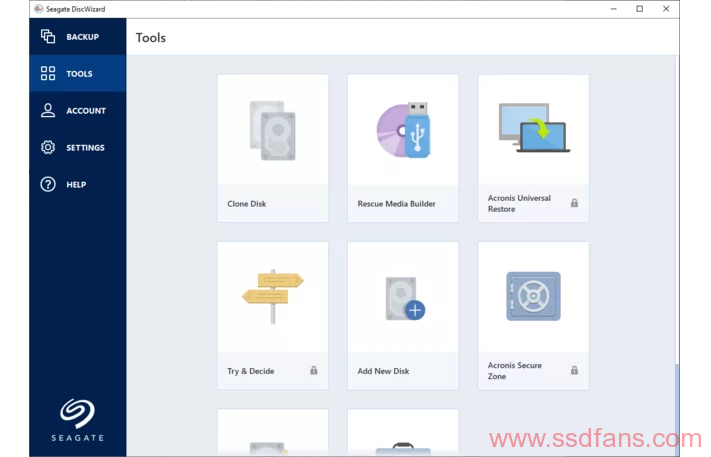Select the Acronis Universal Restore label
This screenshot has height=457, width=711.
[519, 204]
